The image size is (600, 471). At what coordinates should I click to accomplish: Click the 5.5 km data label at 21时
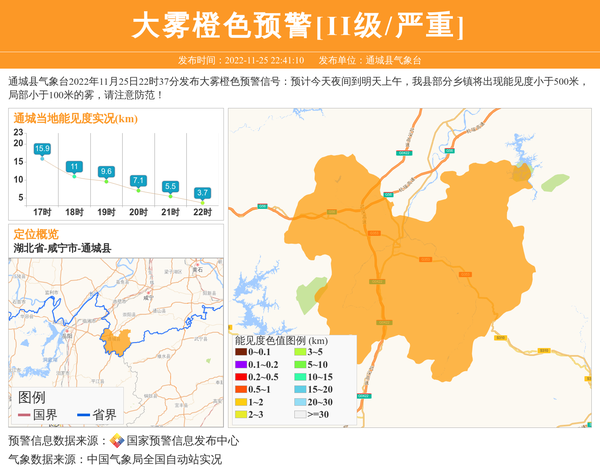click(170, 186)
